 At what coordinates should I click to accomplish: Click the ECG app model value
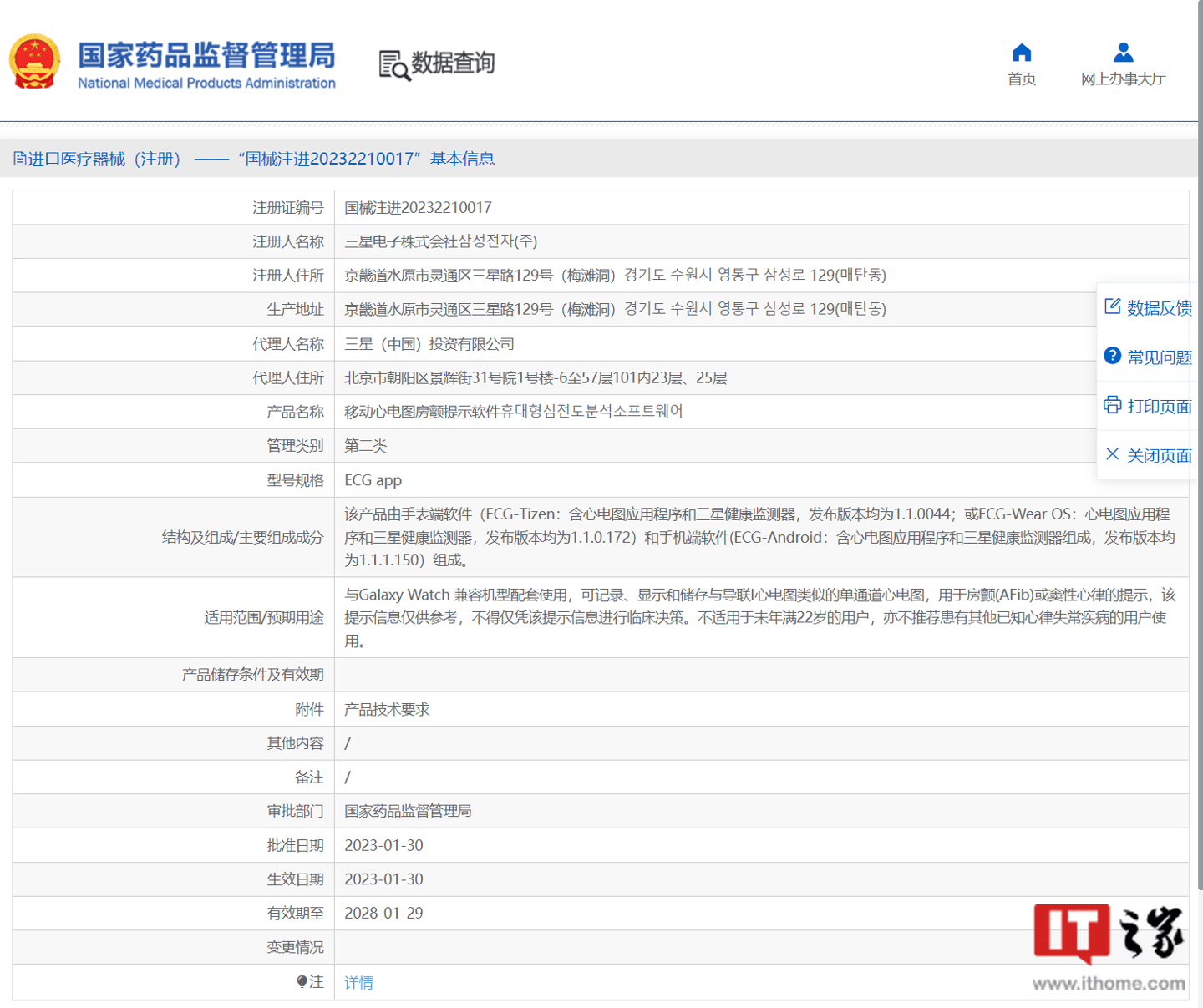coord(373,480)
